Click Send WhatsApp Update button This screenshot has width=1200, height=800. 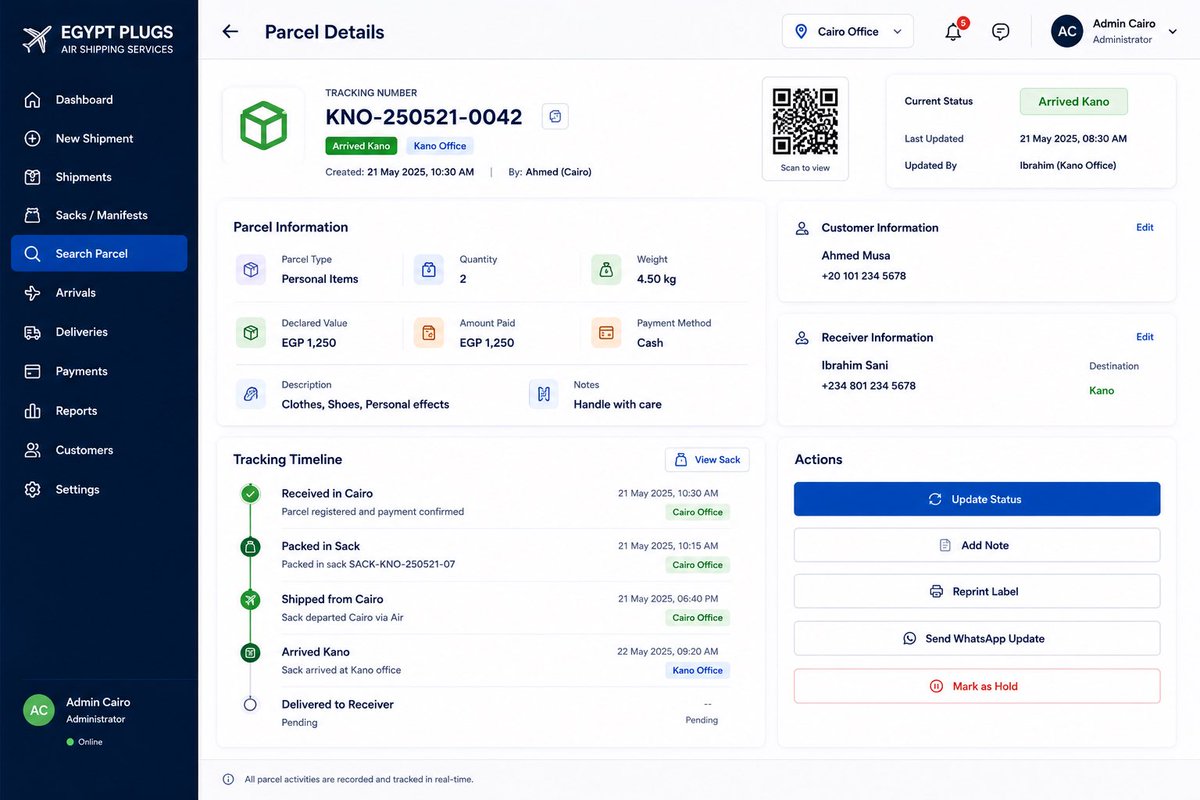[977, 638]
